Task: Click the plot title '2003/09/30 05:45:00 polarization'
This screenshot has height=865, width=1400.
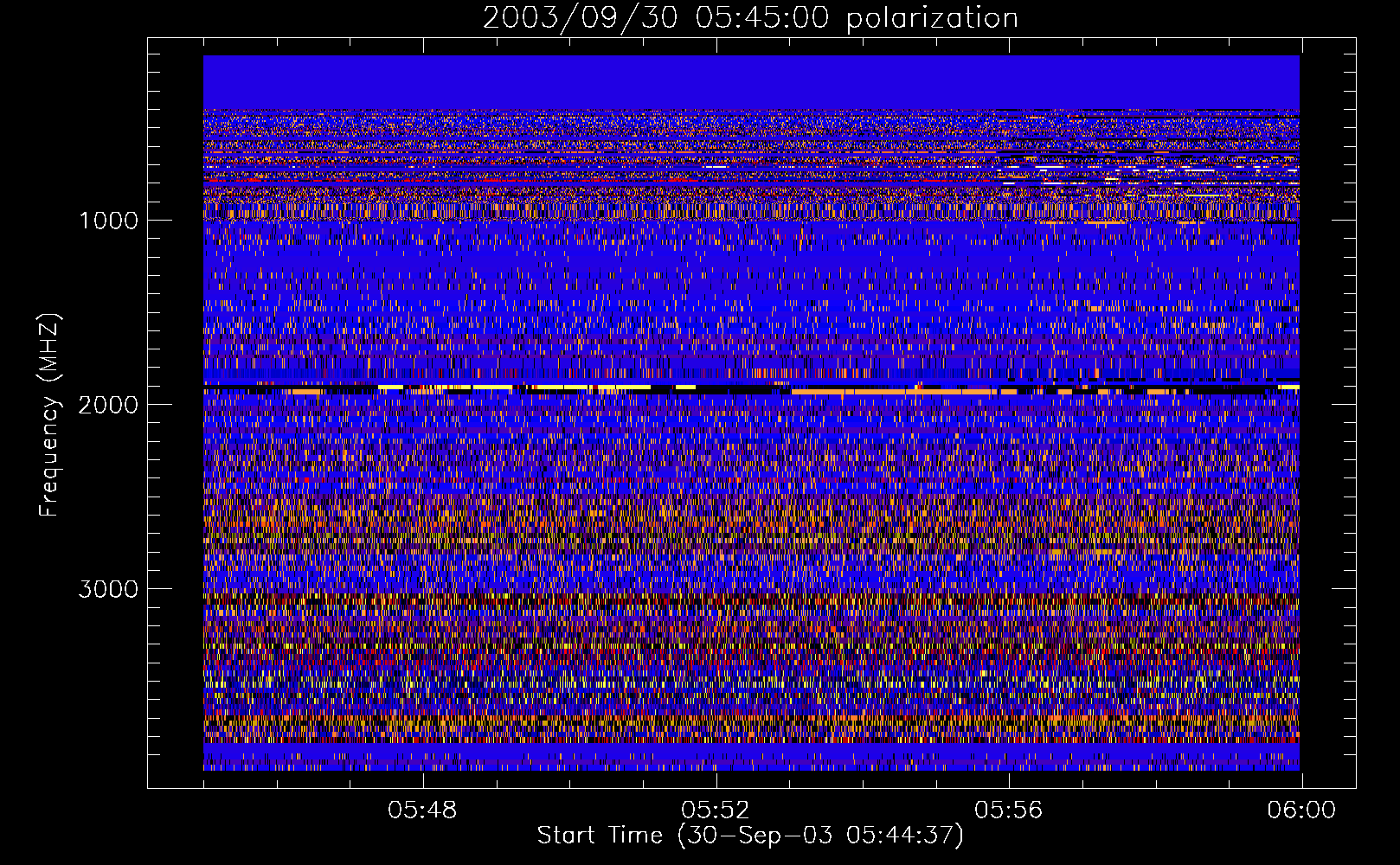Action: (750, 17)
